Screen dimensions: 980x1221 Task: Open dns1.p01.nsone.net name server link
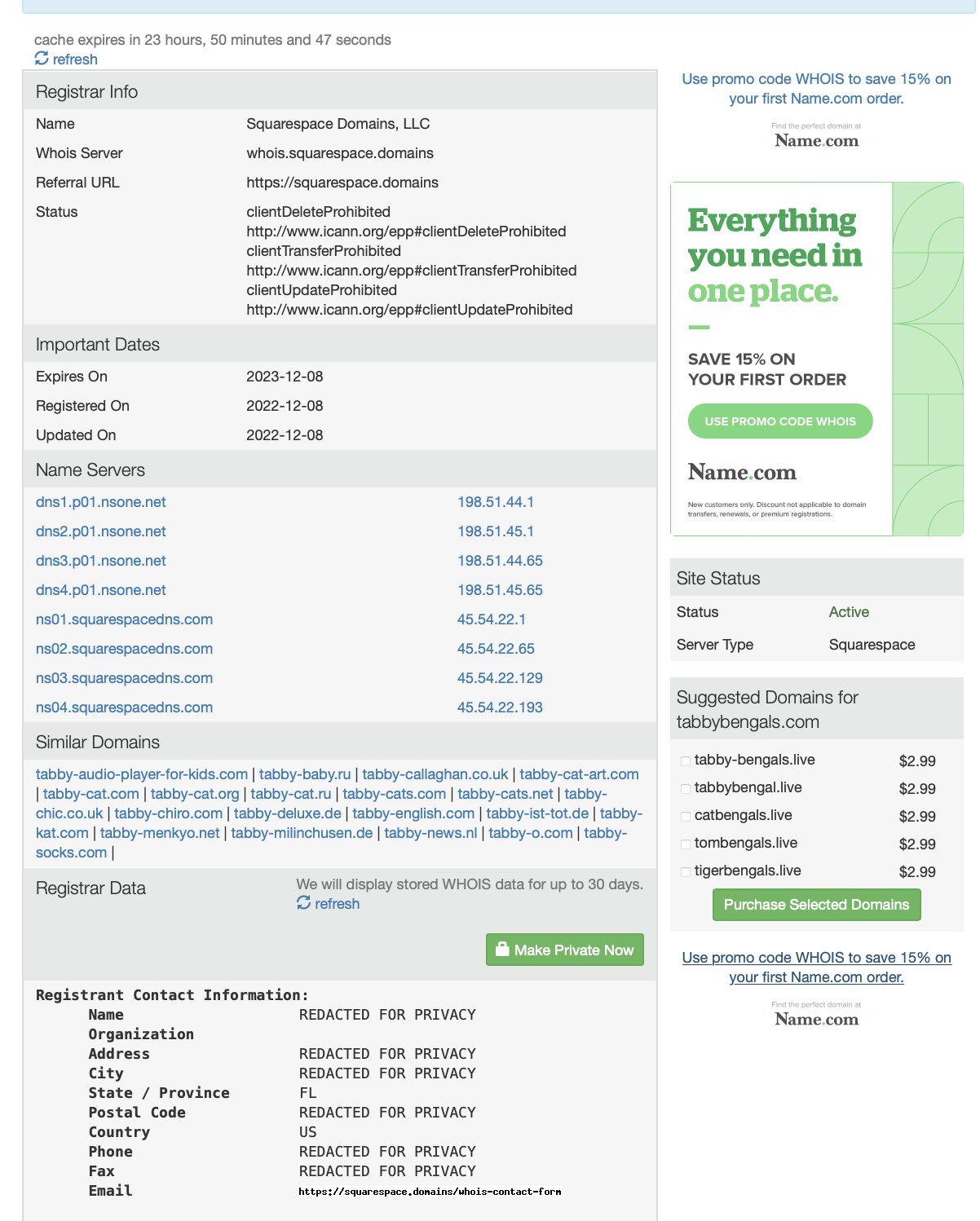(101, 502)
